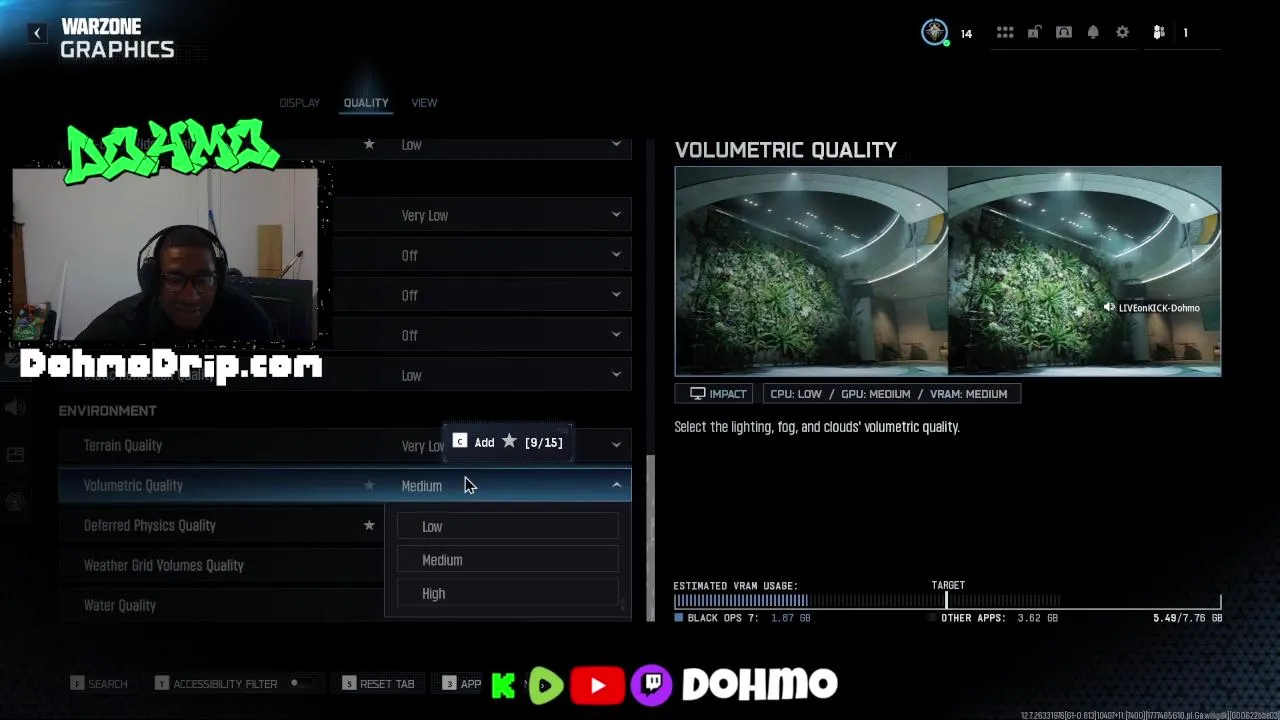Open the party members icon
Image resolution: width=1280 pixels, height=720 pixels.
(1159, 32)
